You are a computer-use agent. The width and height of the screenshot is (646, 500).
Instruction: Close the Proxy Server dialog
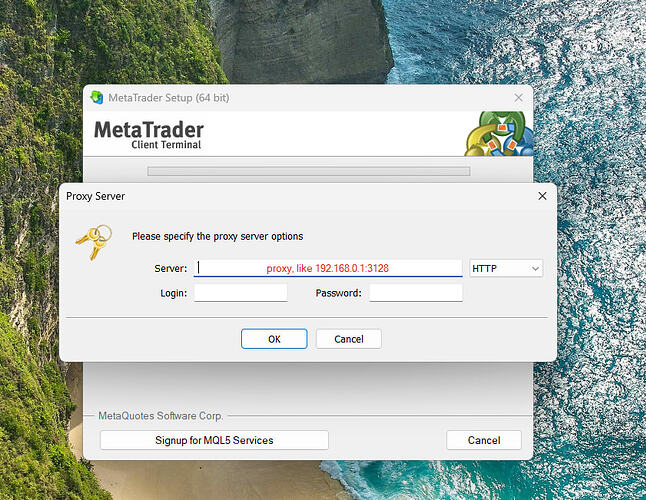click(x=542, y=196)
